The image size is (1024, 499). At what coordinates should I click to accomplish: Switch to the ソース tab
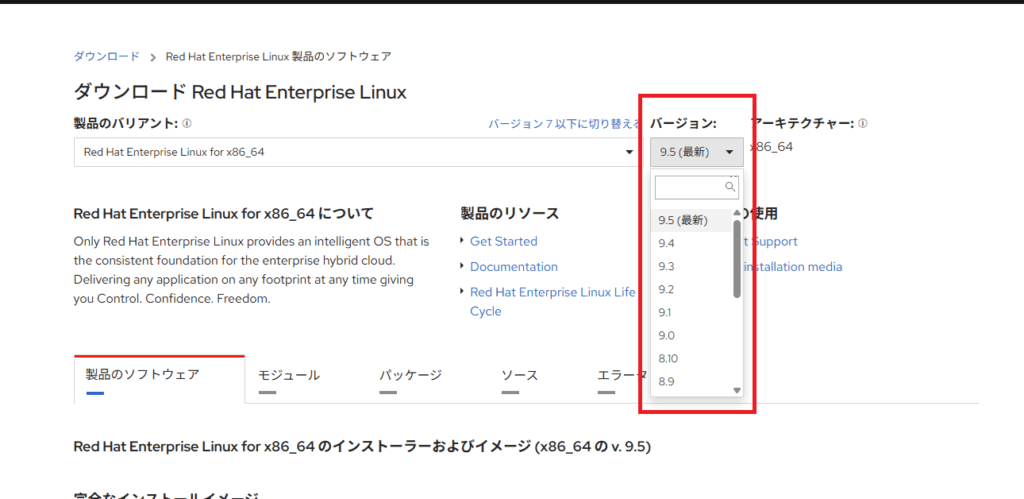click(520, 376)
